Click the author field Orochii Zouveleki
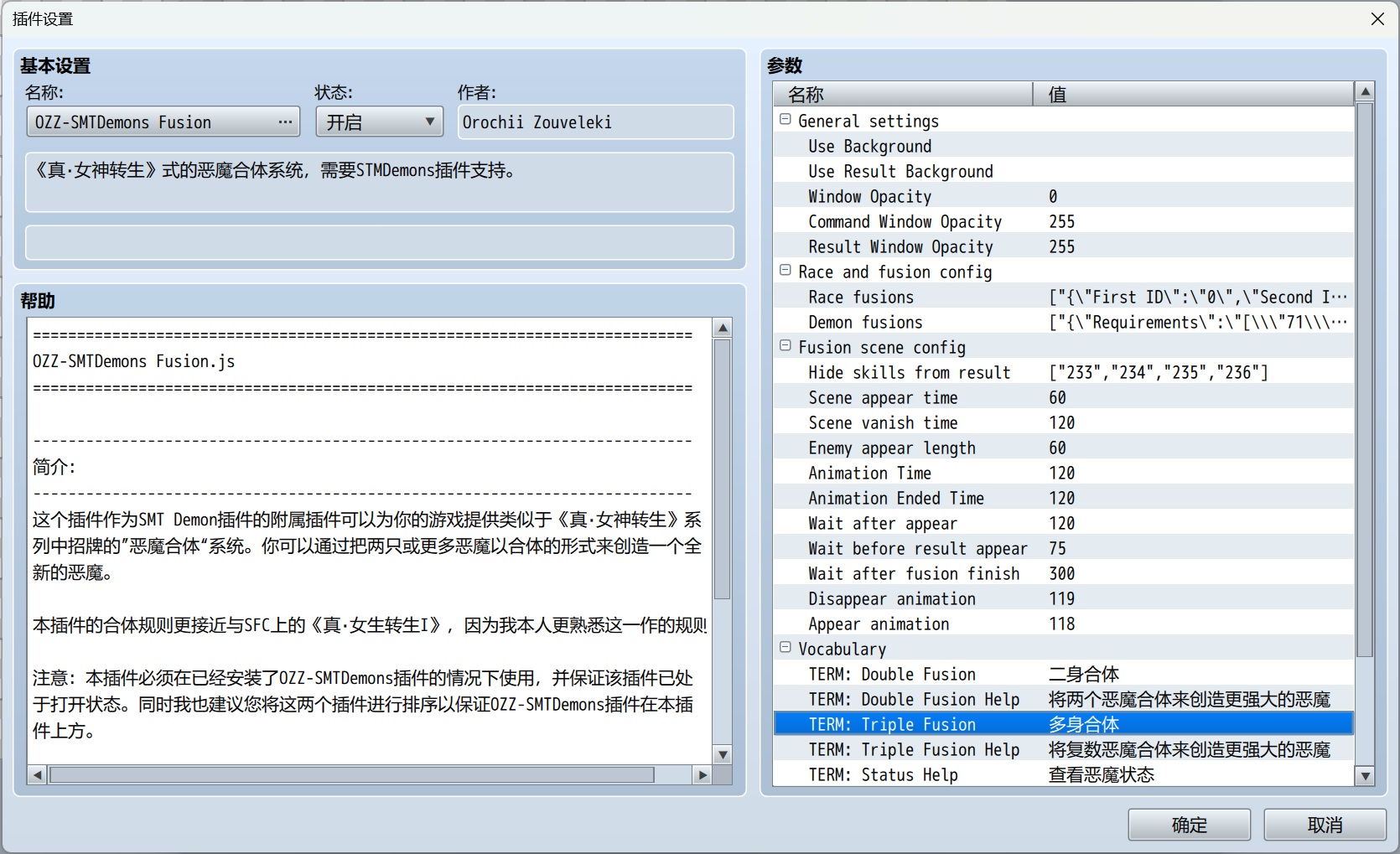Screen dimensions: 1400x854 tap(595, 122)
